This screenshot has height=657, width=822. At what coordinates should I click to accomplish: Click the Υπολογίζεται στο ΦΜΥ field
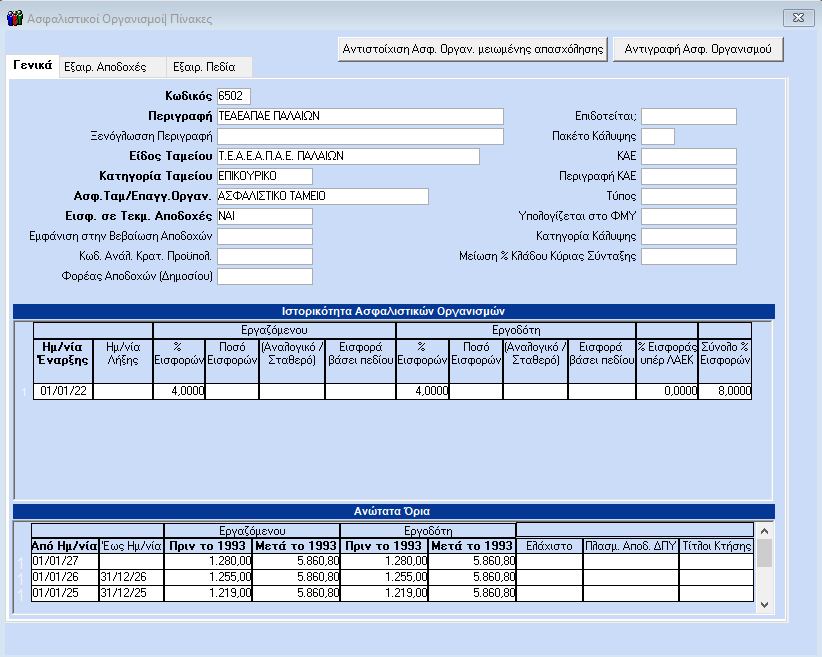(x=689, y=216)
